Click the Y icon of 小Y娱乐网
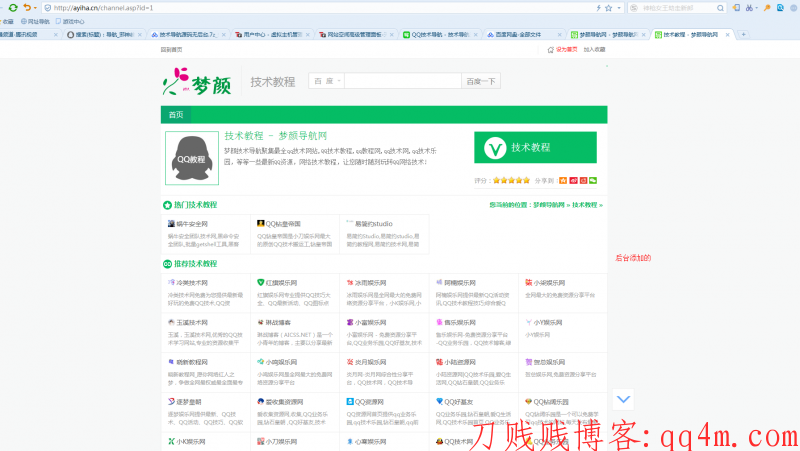800x451 pixels. (529, 322)
